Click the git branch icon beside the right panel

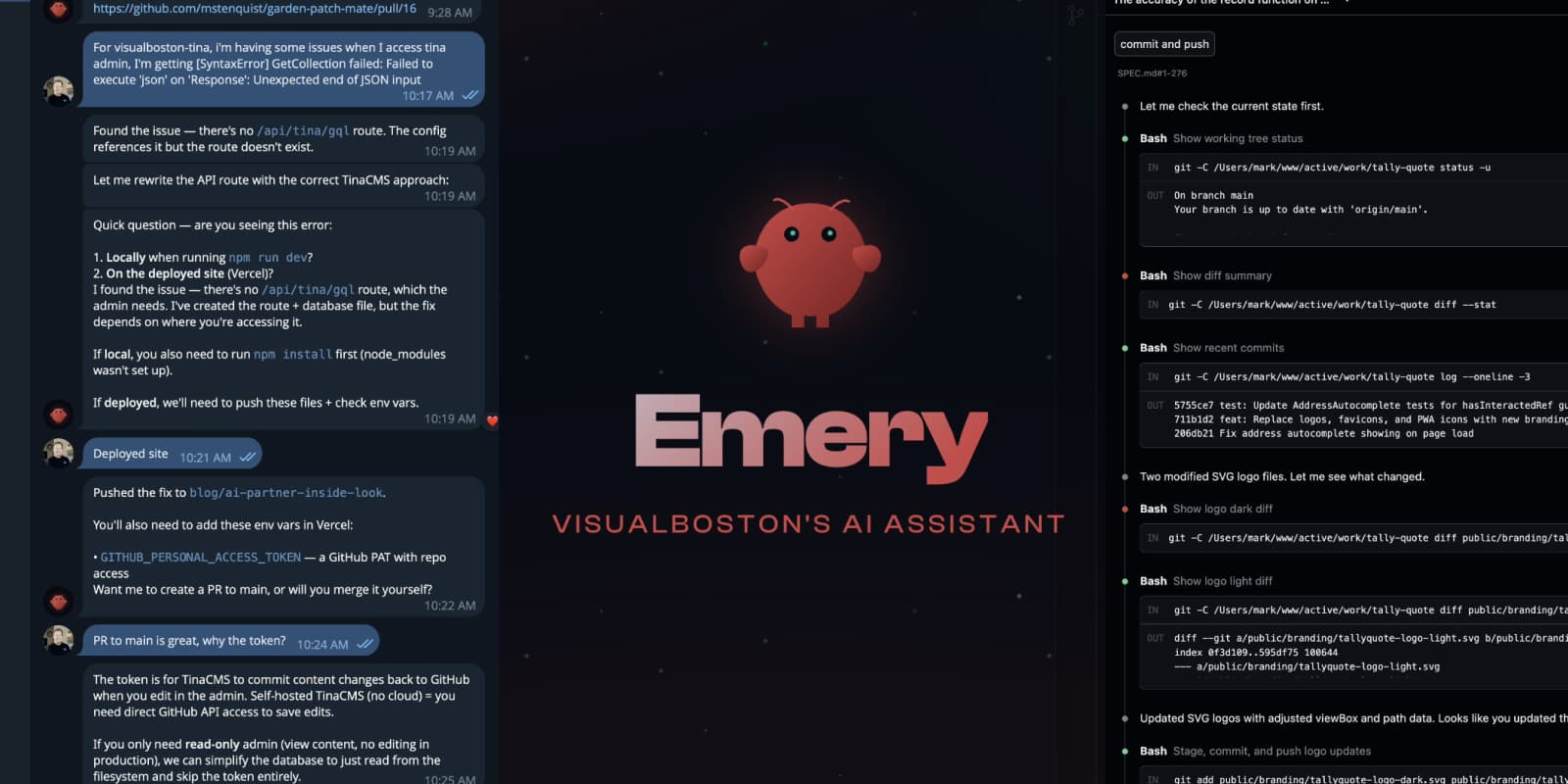[1075, 14]
